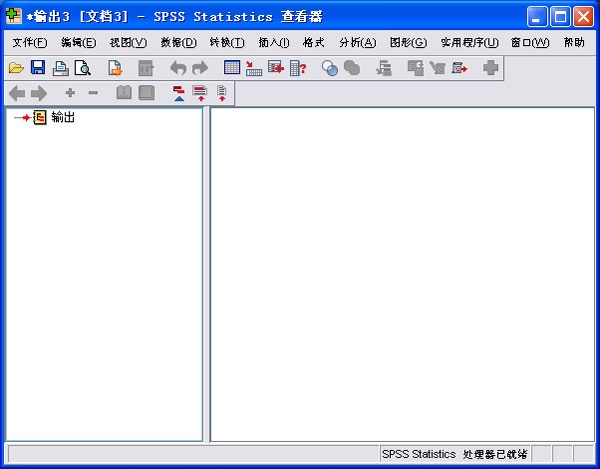Click the hide closed book icon
Screen dimensions: 600x469
coord(146,93)
